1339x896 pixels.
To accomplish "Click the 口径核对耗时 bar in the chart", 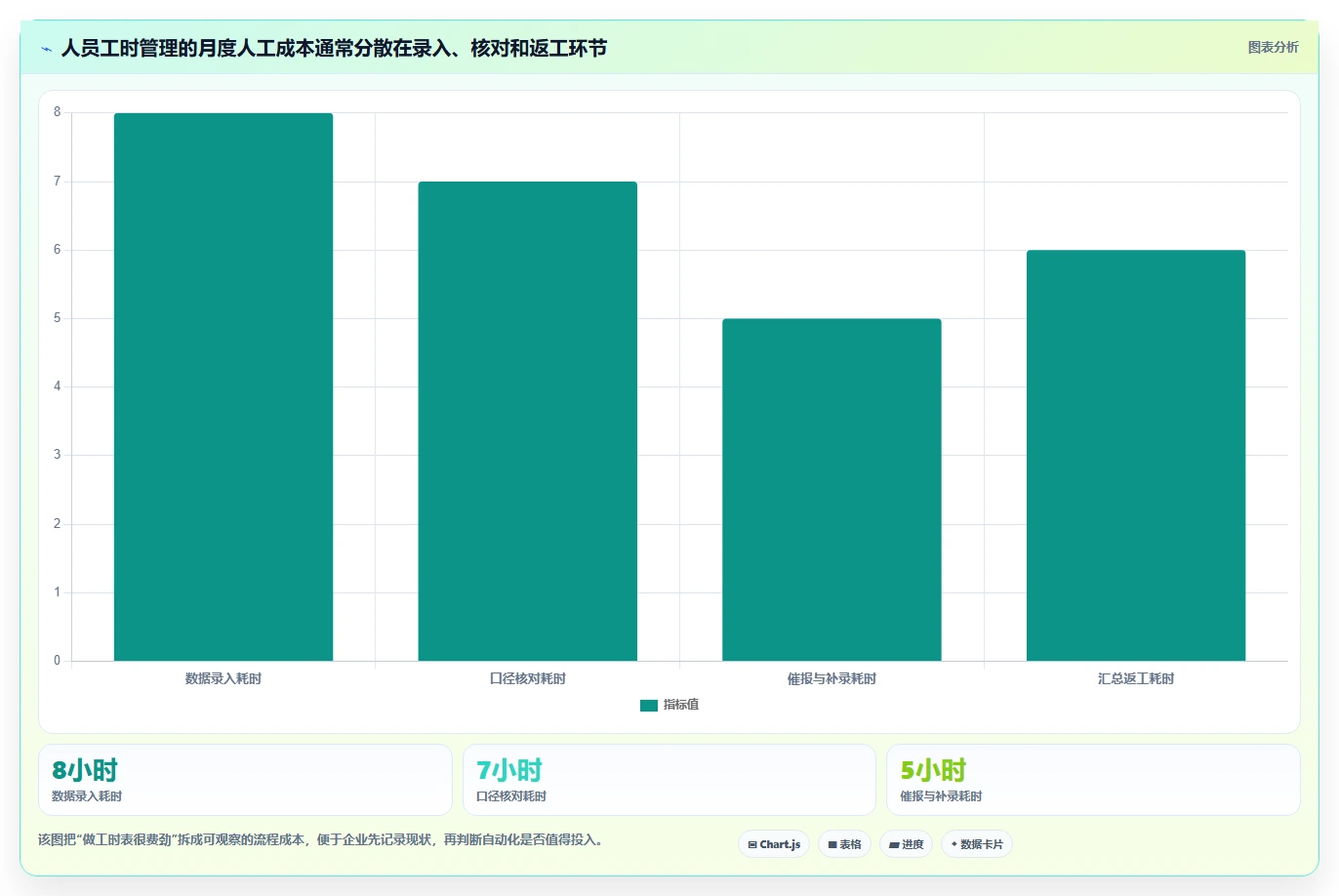I will click(x=528, y=422).
